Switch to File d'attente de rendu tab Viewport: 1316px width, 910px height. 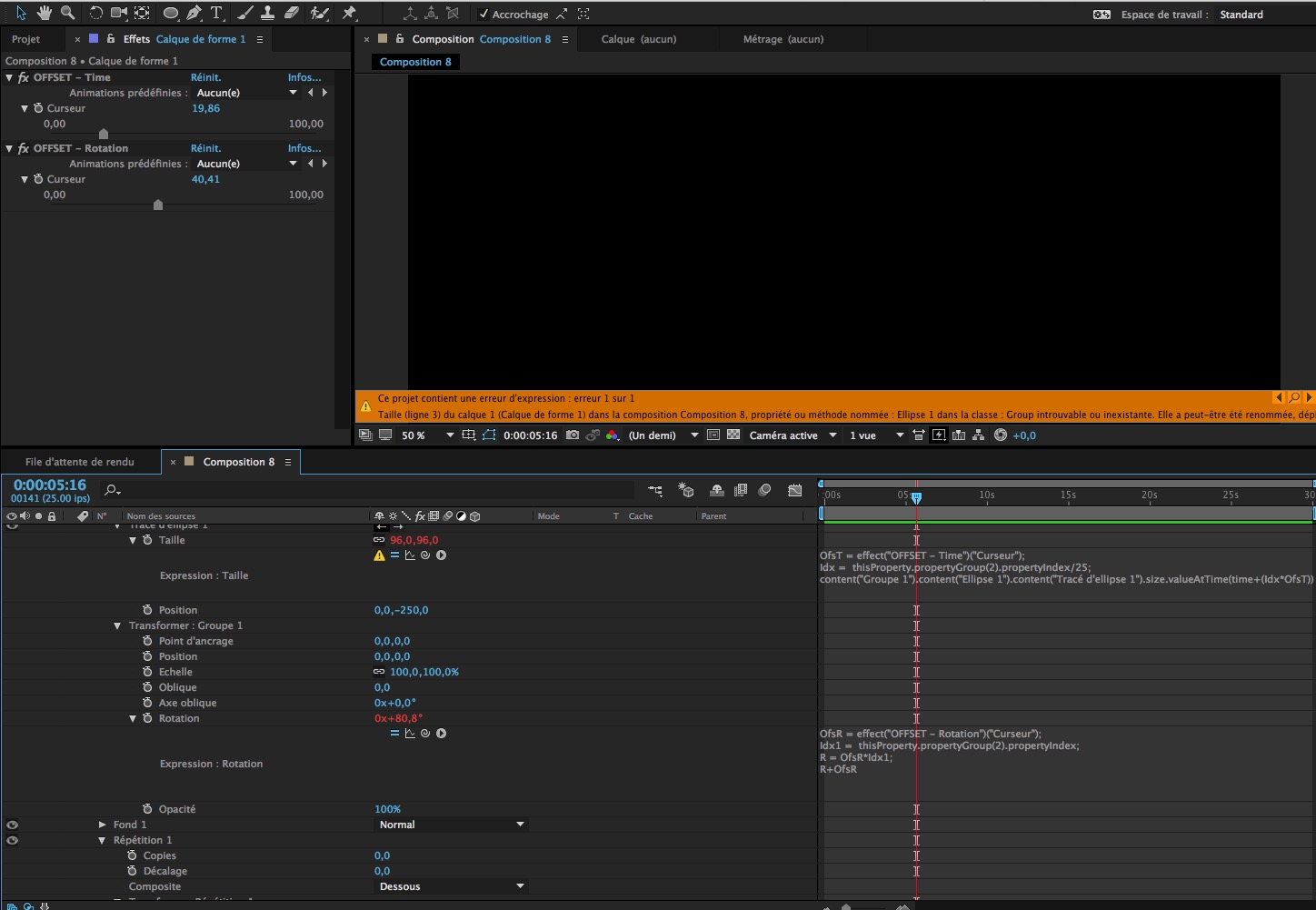(79, 462)
